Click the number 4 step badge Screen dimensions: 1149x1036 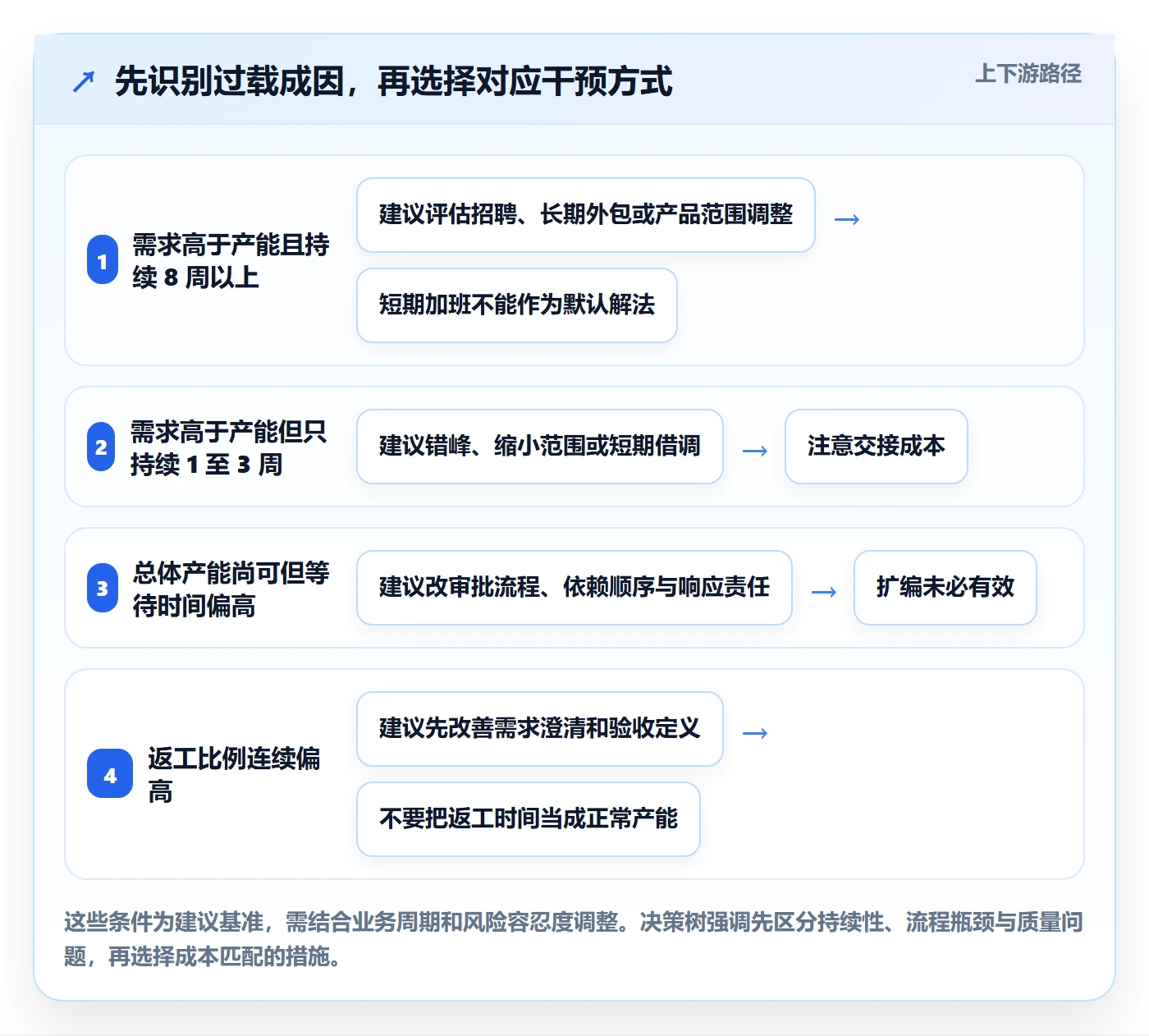tap(110, 774)
